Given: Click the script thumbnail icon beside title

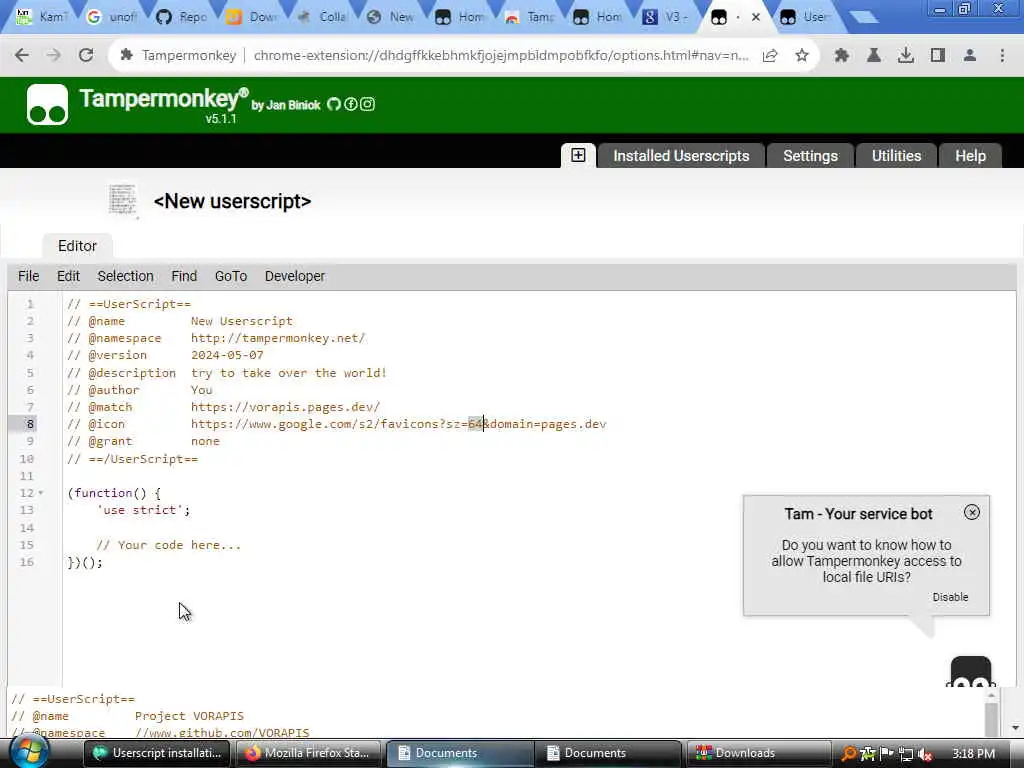Looking at the screenshot, I should pos(123,200).
